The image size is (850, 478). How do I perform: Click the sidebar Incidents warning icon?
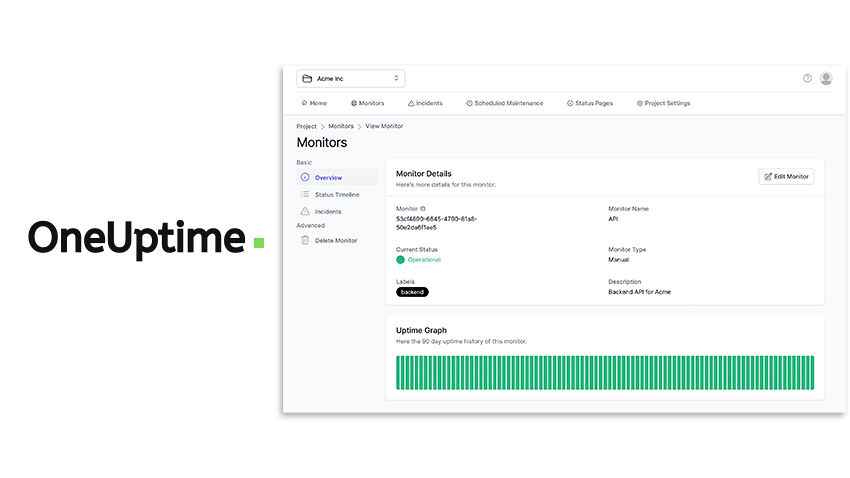[x=305, y=211]
